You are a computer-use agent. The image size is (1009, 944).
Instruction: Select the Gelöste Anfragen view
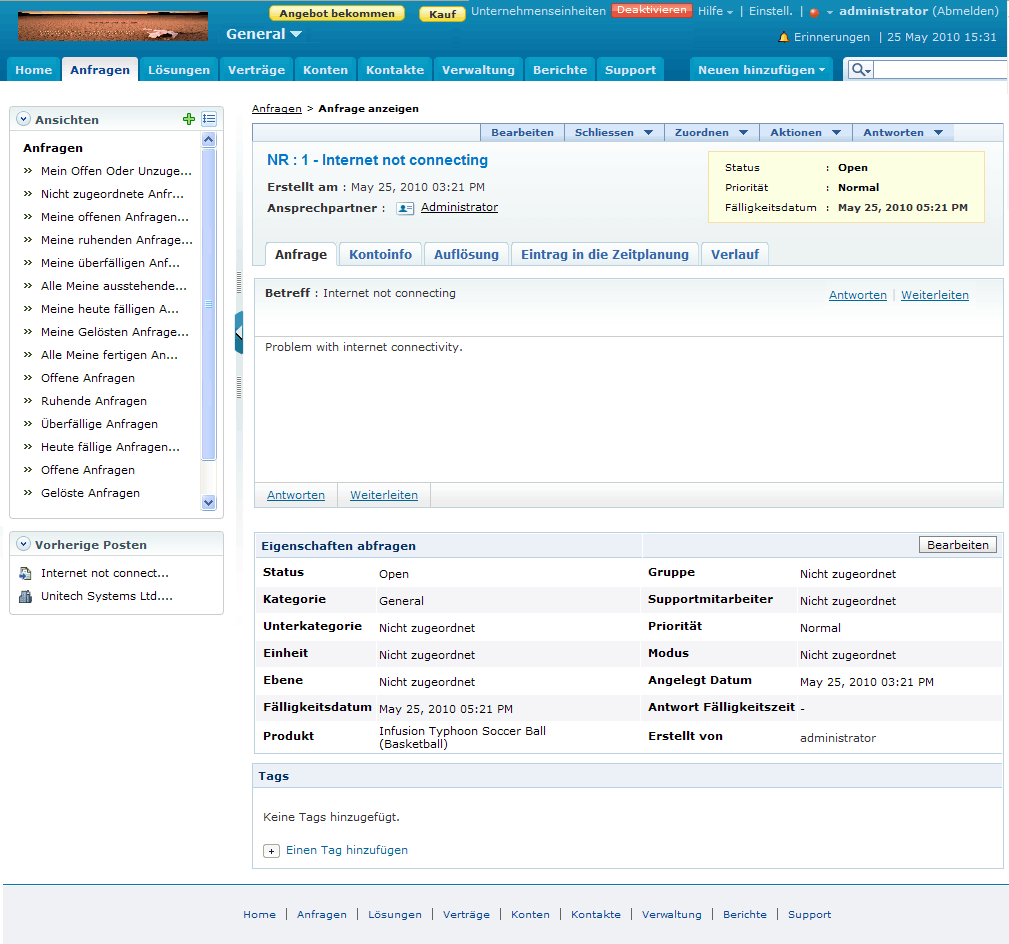tap(90, 493)
